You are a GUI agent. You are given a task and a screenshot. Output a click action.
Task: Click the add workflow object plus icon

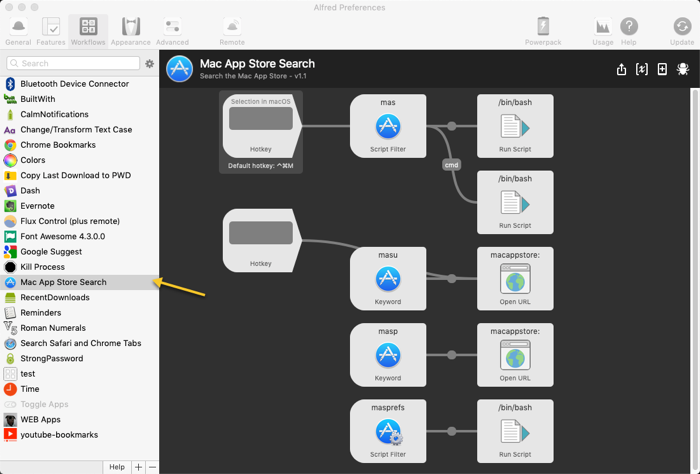pos(662,69)
